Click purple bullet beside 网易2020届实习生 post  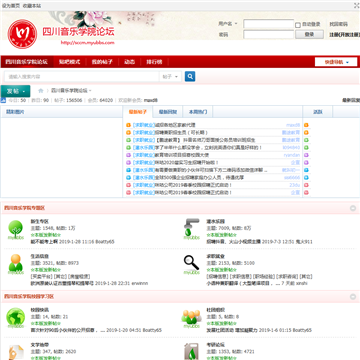128,163
